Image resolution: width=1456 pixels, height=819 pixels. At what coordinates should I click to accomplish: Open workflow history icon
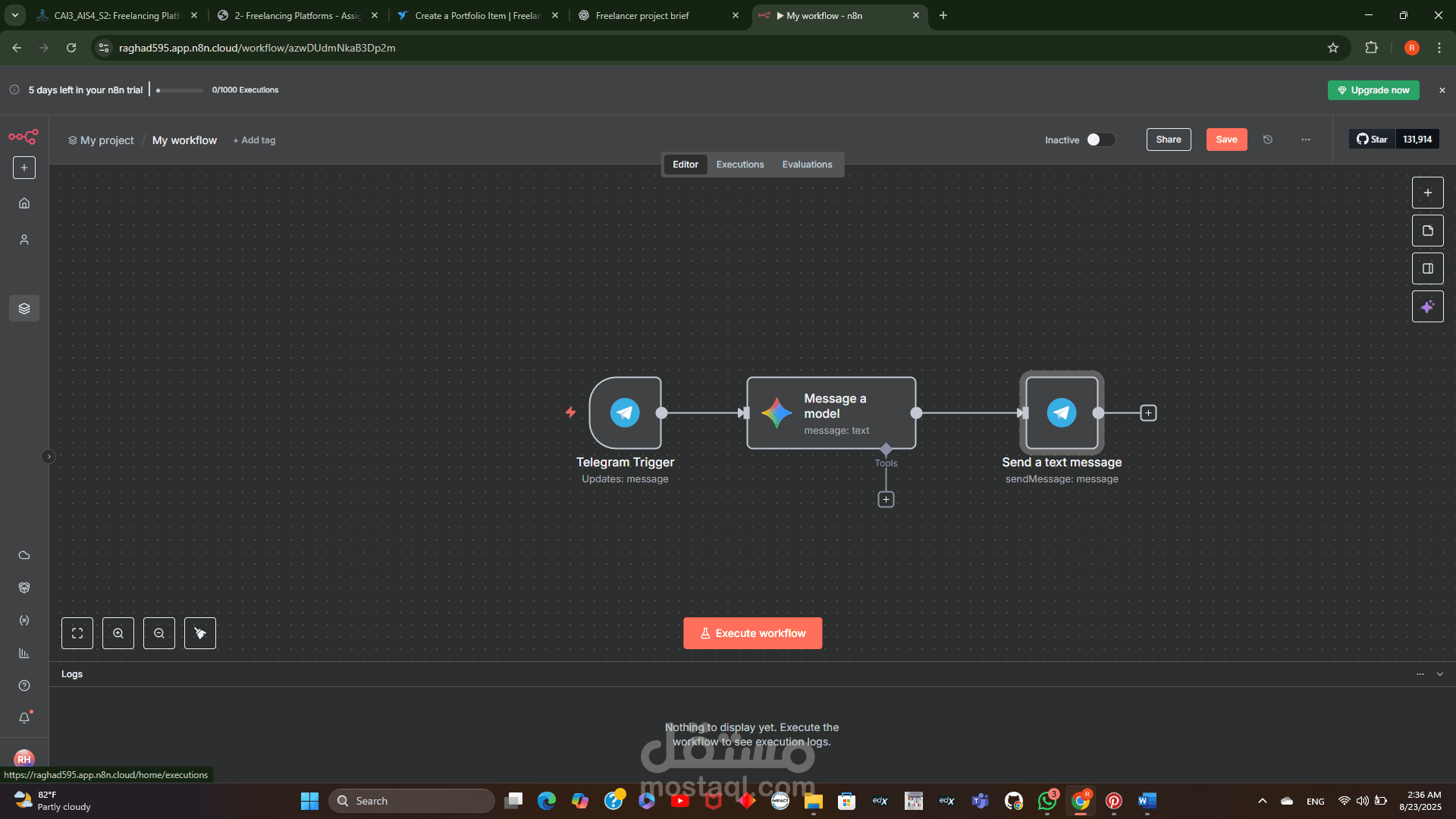point(1268,140)
